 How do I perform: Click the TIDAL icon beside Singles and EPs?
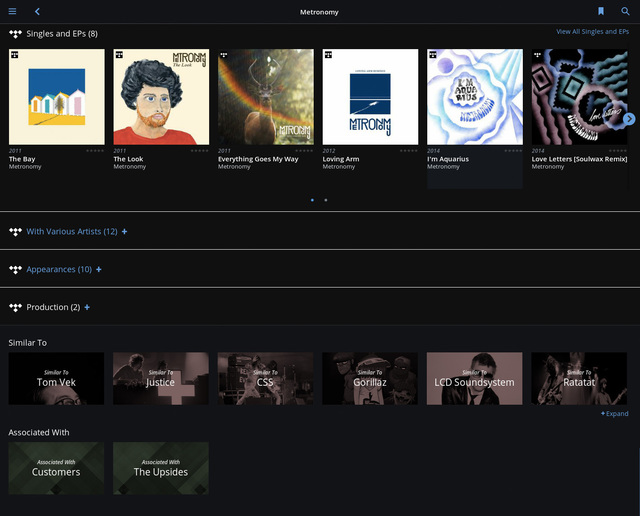tap(15, 33)
